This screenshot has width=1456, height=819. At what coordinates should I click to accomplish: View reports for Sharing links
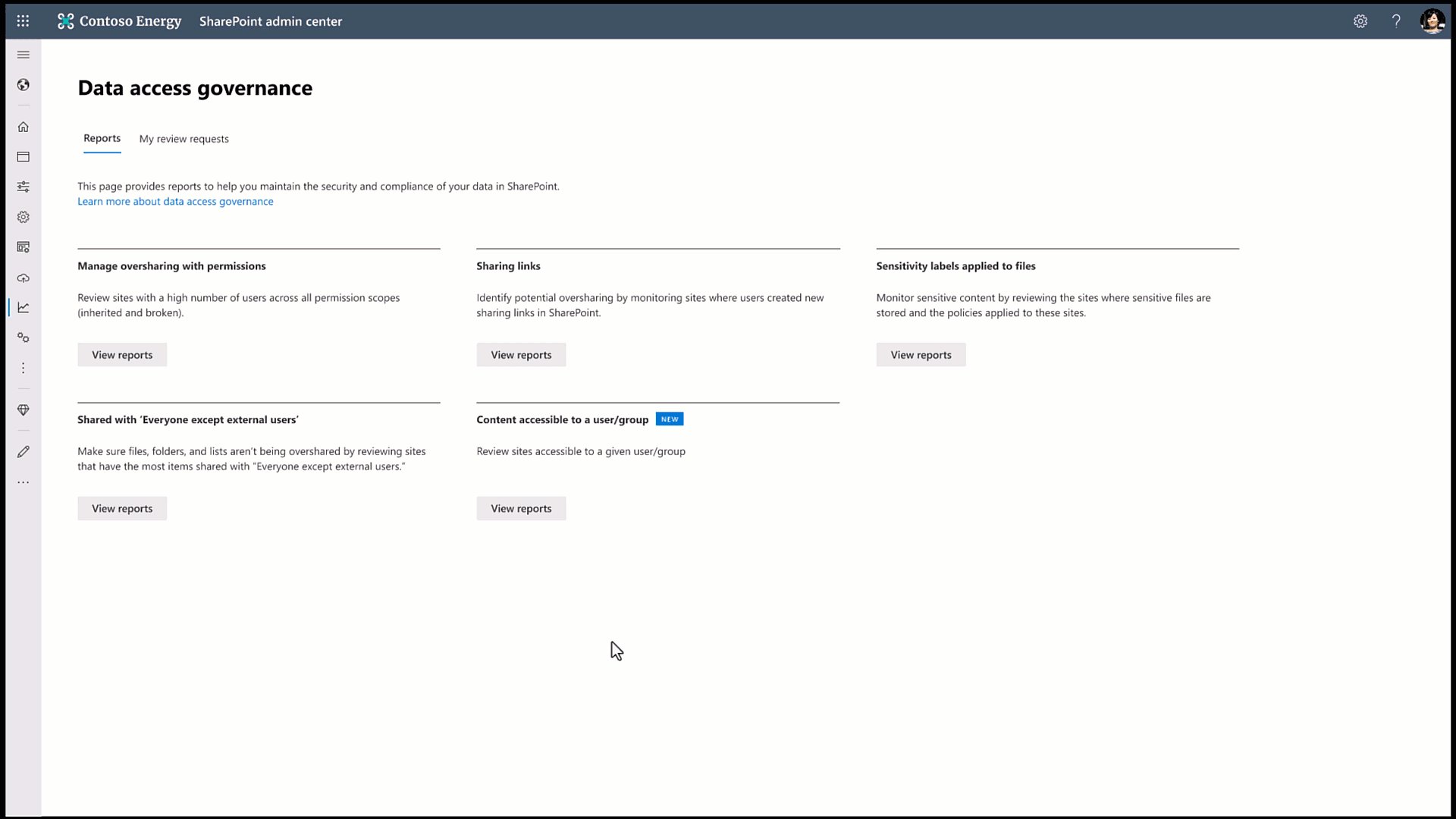[x=521, y=354]
